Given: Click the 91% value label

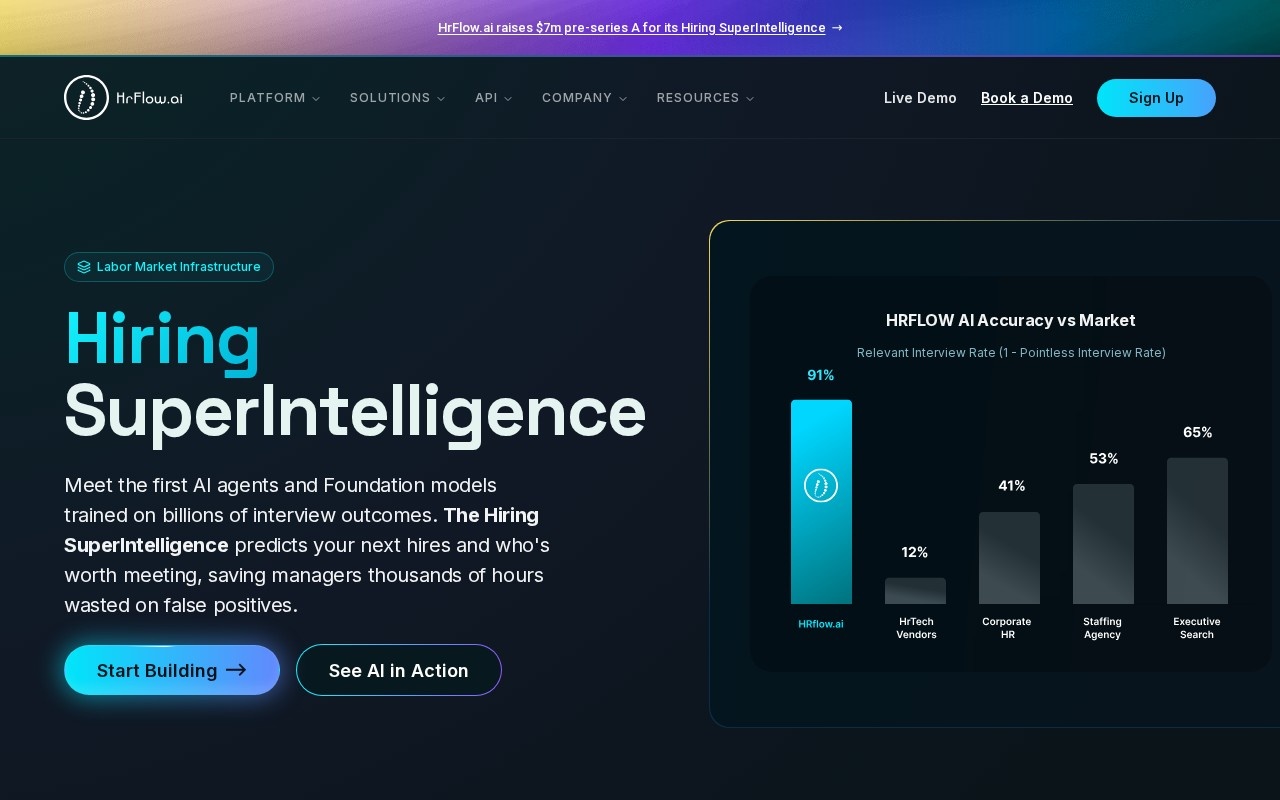Looking at the screenshot, I should coord(821,375).
